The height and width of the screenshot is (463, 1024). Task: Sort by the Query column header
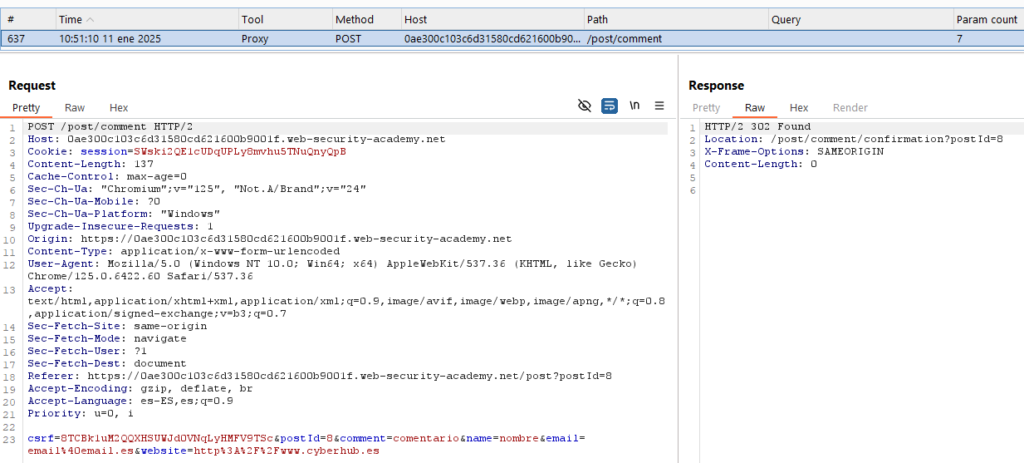coord(860,20)
